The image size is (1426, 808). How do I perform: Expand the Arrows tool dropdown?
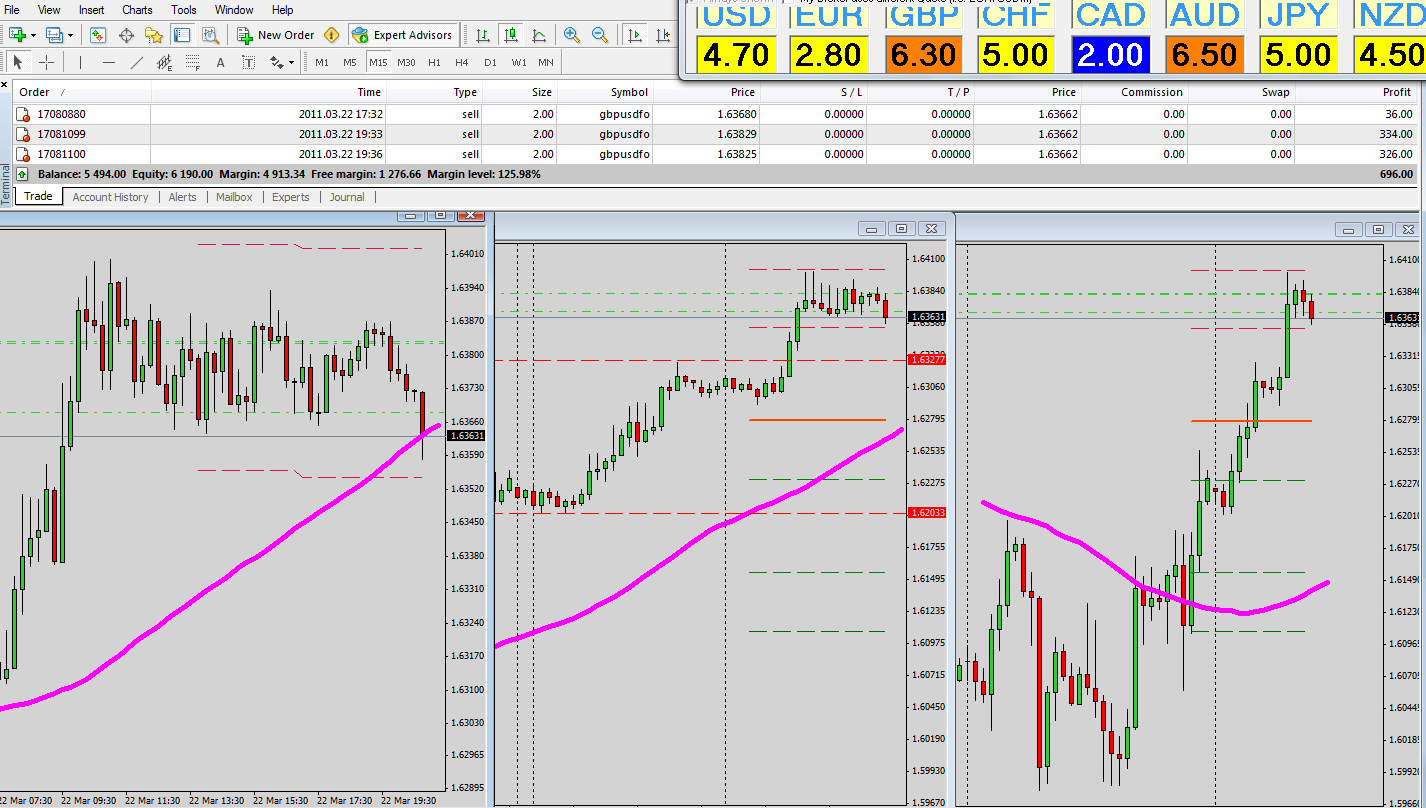point(291,62)
